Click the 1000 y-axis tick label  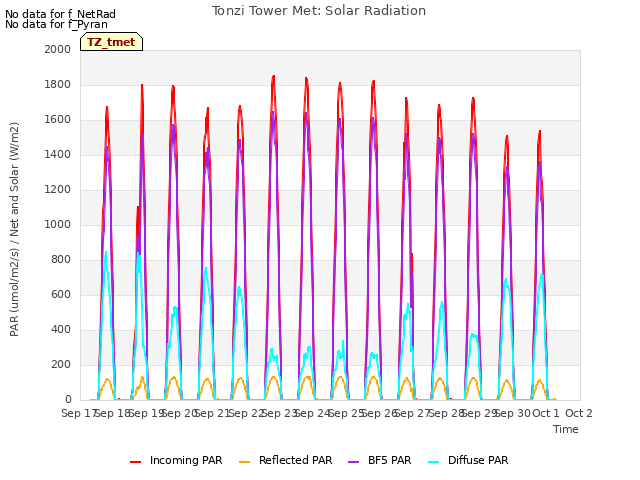click(x=58, y=224)
